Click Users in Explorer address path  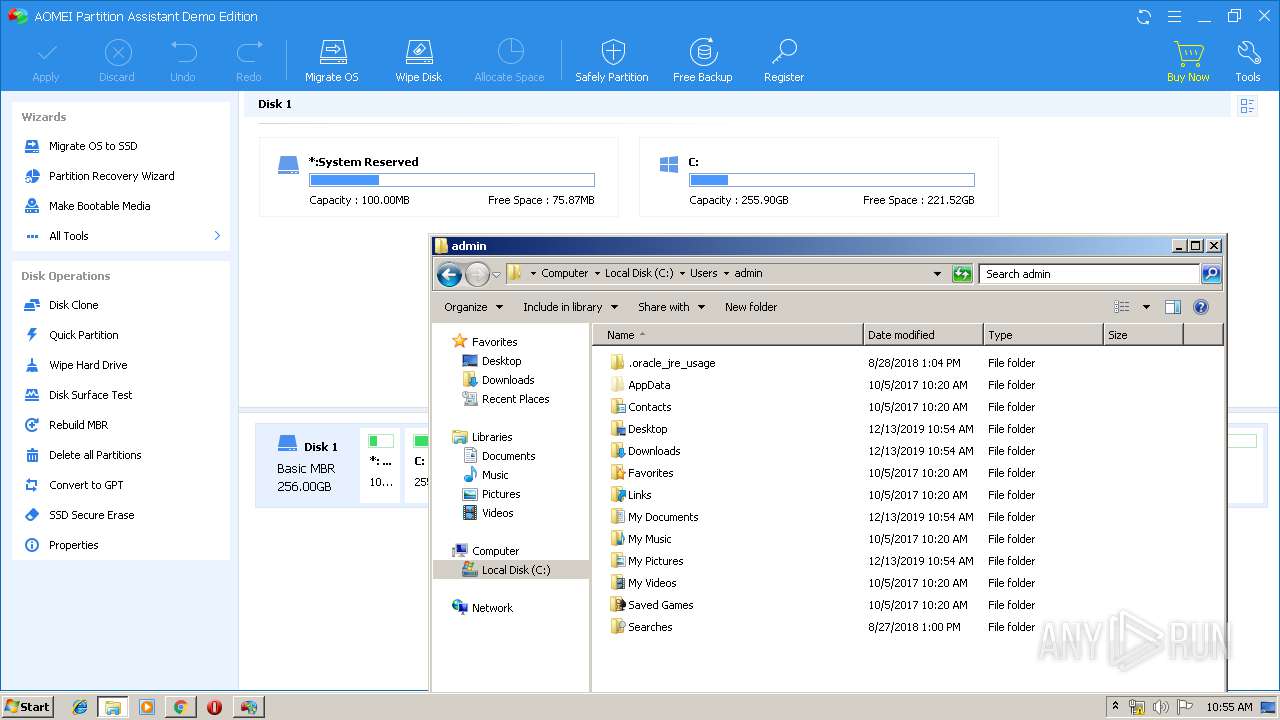click(704, 273)
